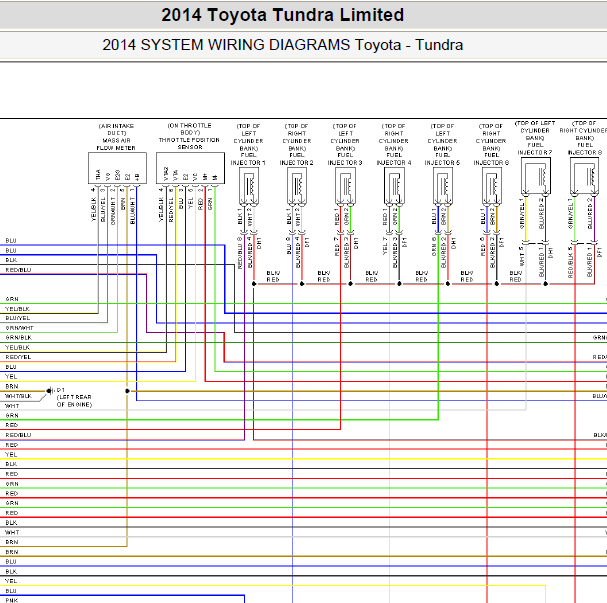Click the Fuel Injector 7 coil symbol
Viewport: 607px width, 603px height.
536,176
